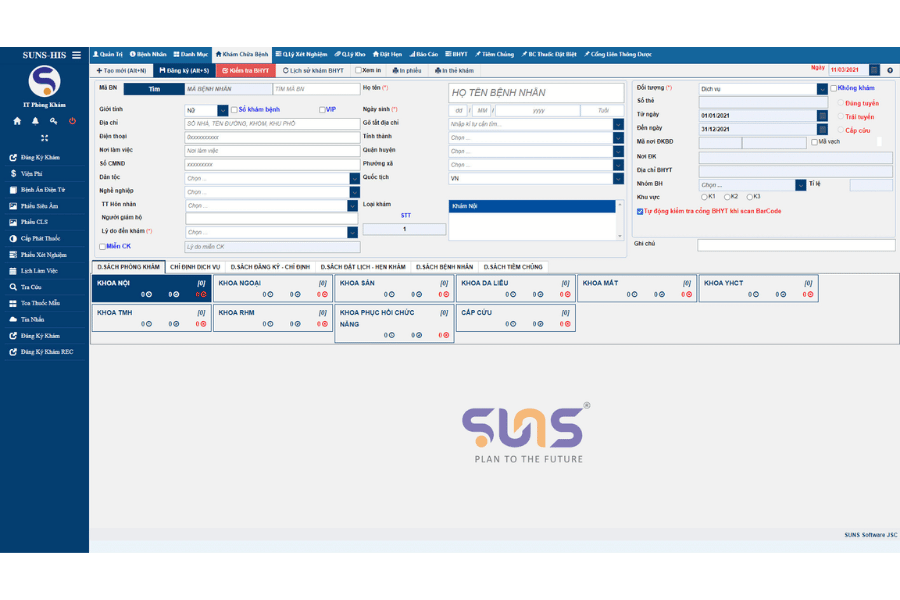Open Phiếu Xét Nghiệm in sidebar

tap(44, 254)
